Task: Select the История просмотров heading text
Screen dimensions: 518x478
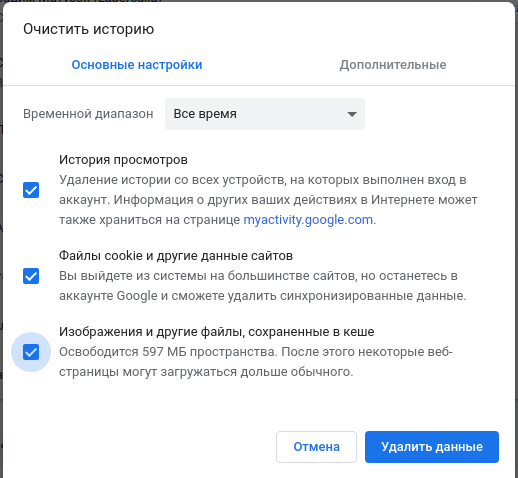Action: click(123, 160)
